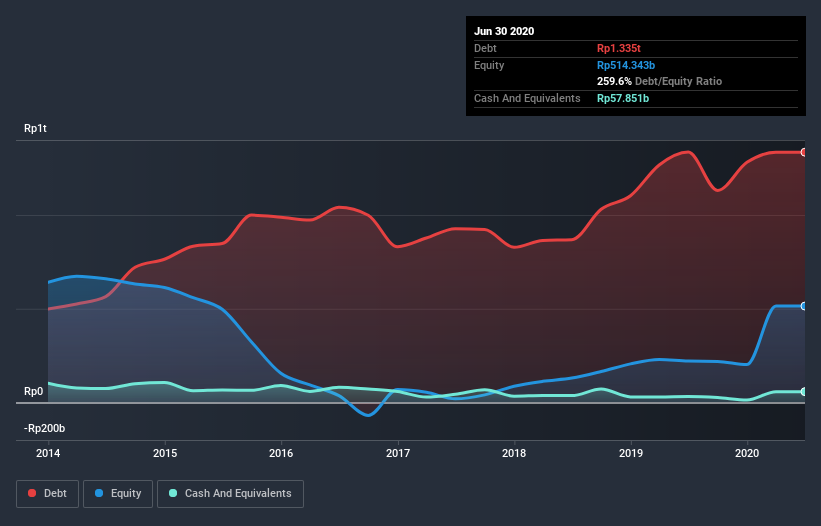Click the Rp0 y-axis label

(x=34, y=391)
